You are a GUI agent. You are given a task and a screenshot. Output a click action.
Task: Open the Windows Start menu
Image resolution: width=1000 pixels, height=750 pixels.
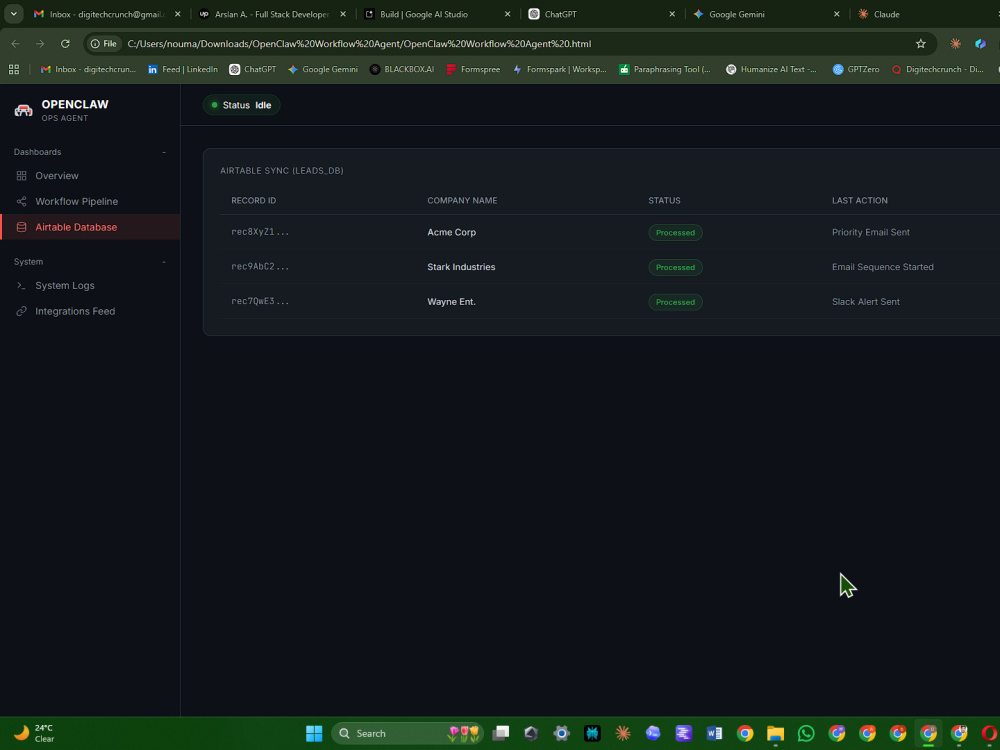[x=314, y=733]
